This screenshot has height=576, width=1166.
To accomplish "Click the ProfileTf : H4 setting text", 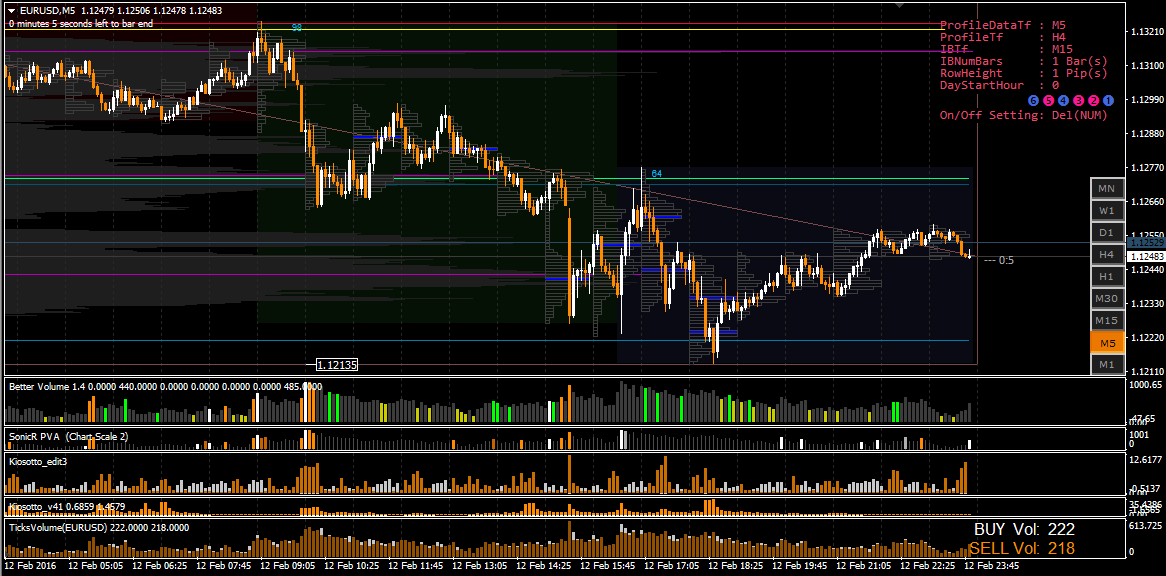I will pos(1002,36).
